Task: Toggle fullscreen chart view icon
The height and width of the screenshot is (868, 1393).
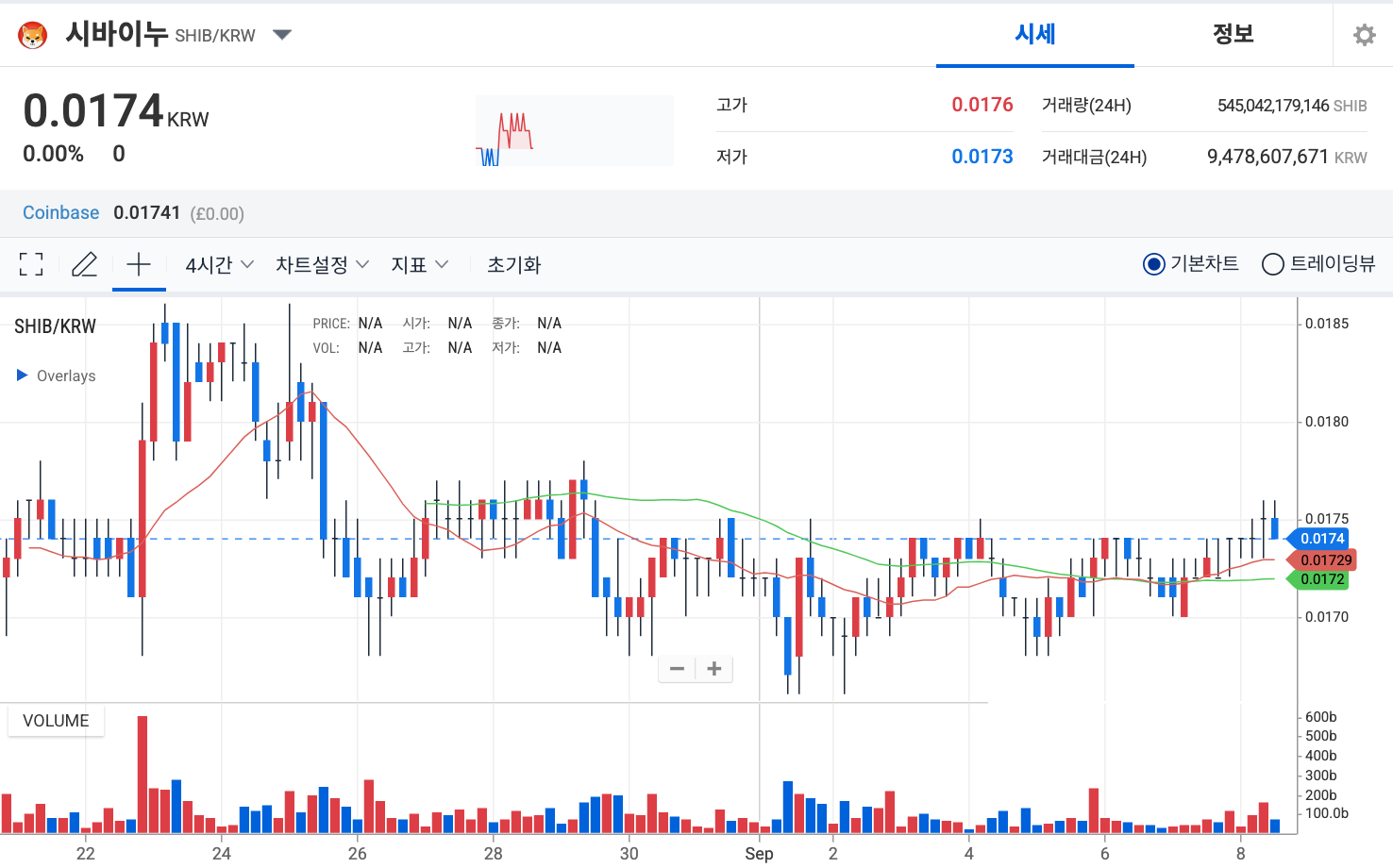Action: point(31,264)
